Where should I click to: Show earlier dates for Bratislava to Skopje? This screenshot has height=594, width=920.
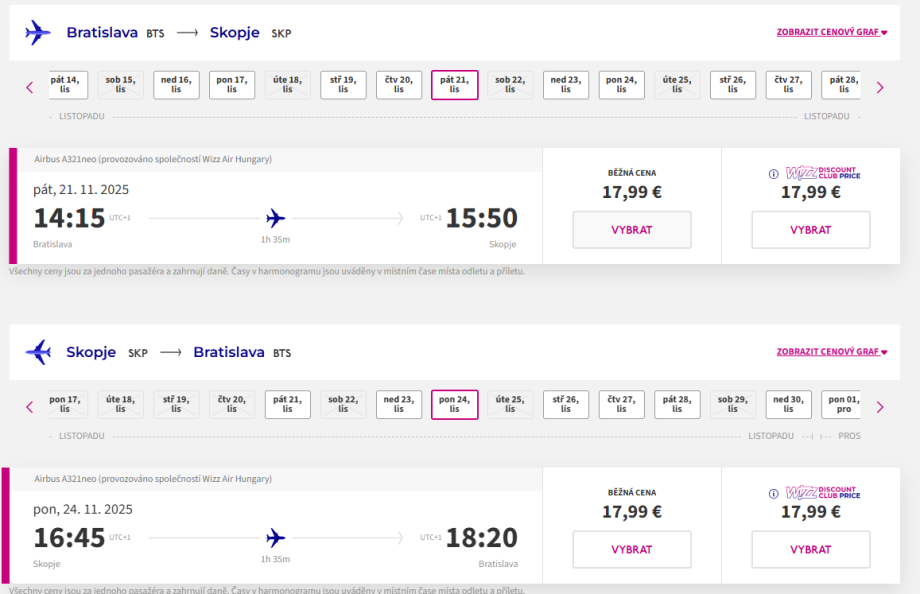click(29, 87)
